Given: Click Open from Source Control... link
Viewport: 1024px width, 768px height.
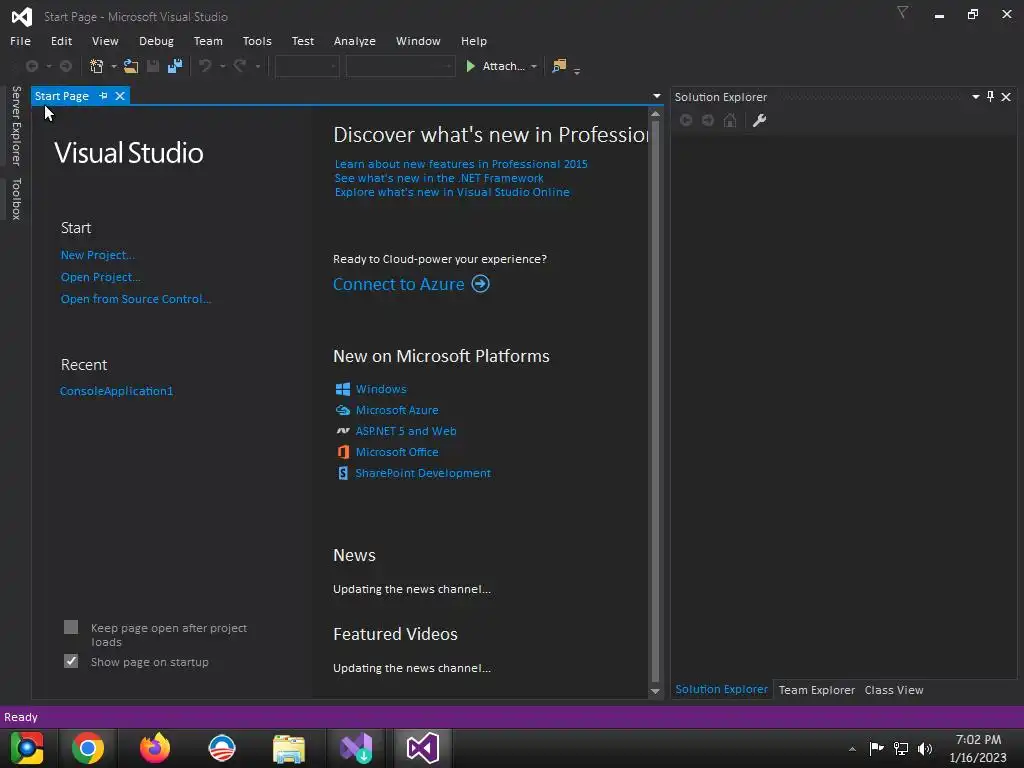Looking at the screenshot, I should [136, 298].
